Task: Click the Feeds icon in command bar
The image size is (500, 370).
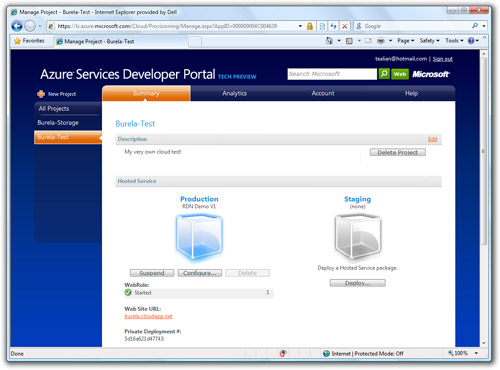Action: pyautogui.click(x=349, y=41)
